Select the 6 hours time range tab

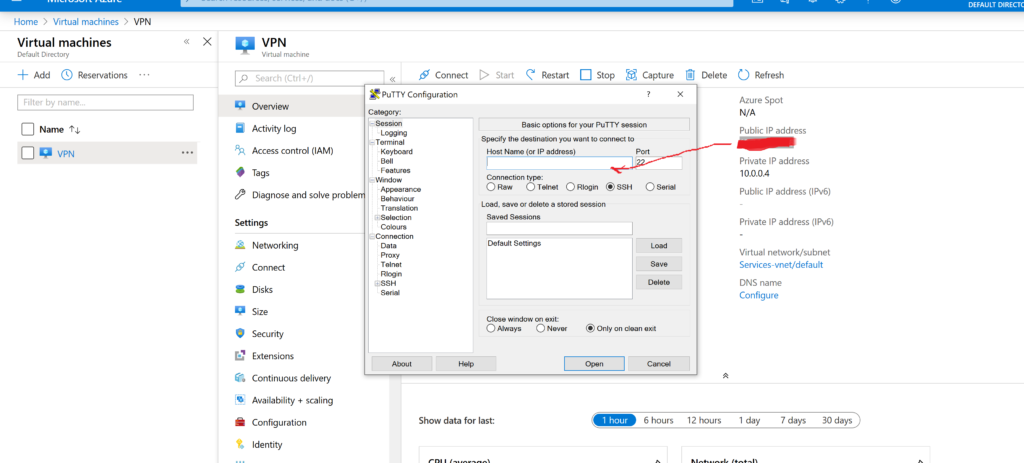tap(657, 421)
